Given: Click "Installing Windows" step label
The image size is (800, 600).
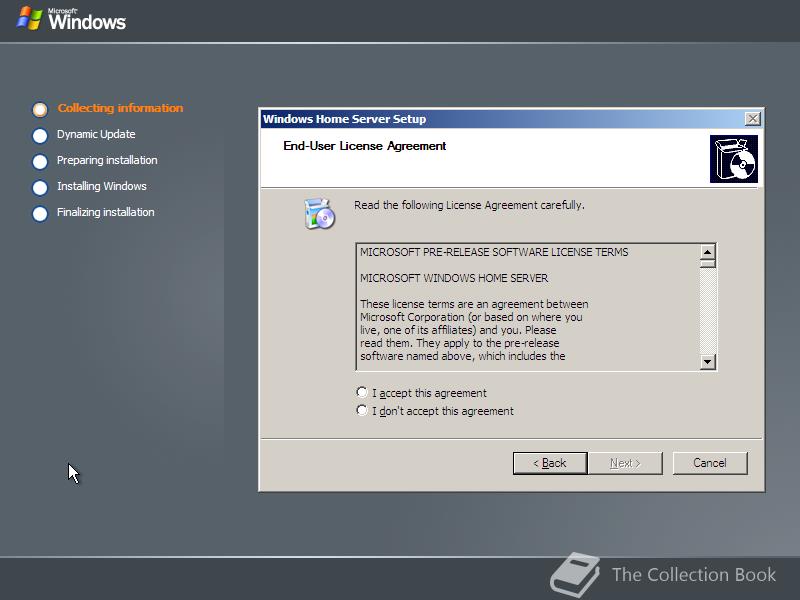Looking at the screenshot, I should tap(102, 186).
